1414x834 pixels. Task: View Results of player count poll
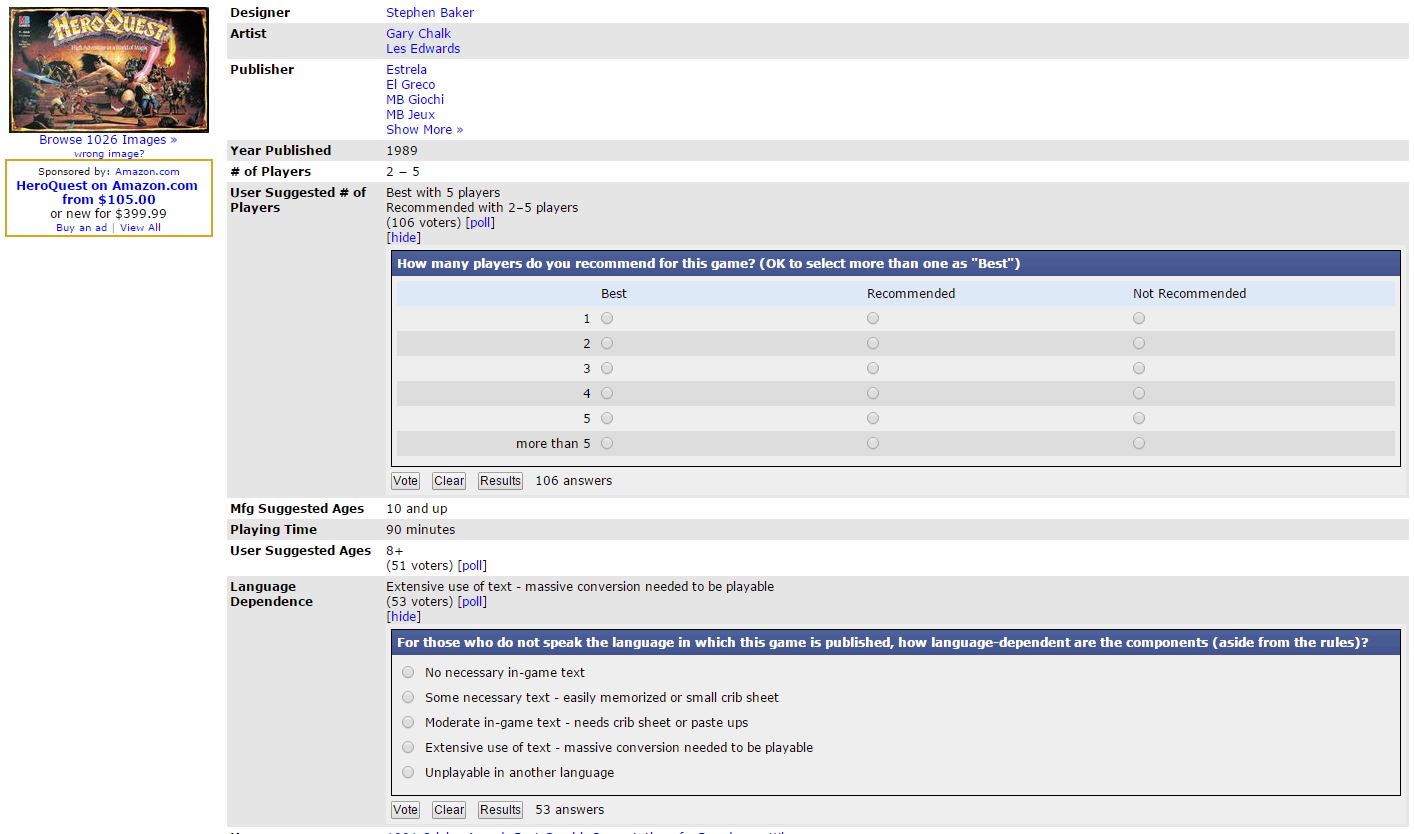500,481
